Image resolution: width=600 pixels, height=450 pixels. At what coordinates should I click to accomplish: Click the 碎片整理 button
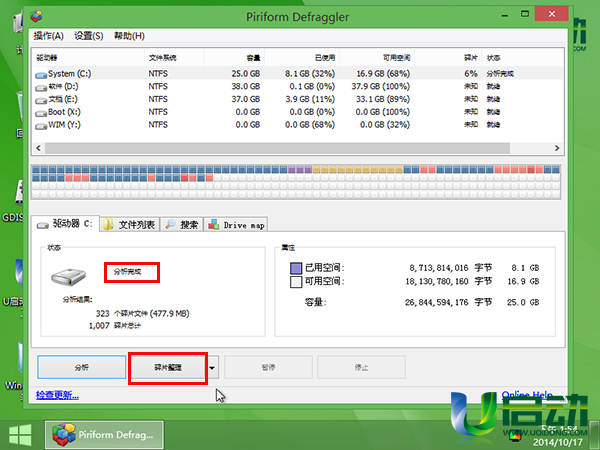point(168,367)
